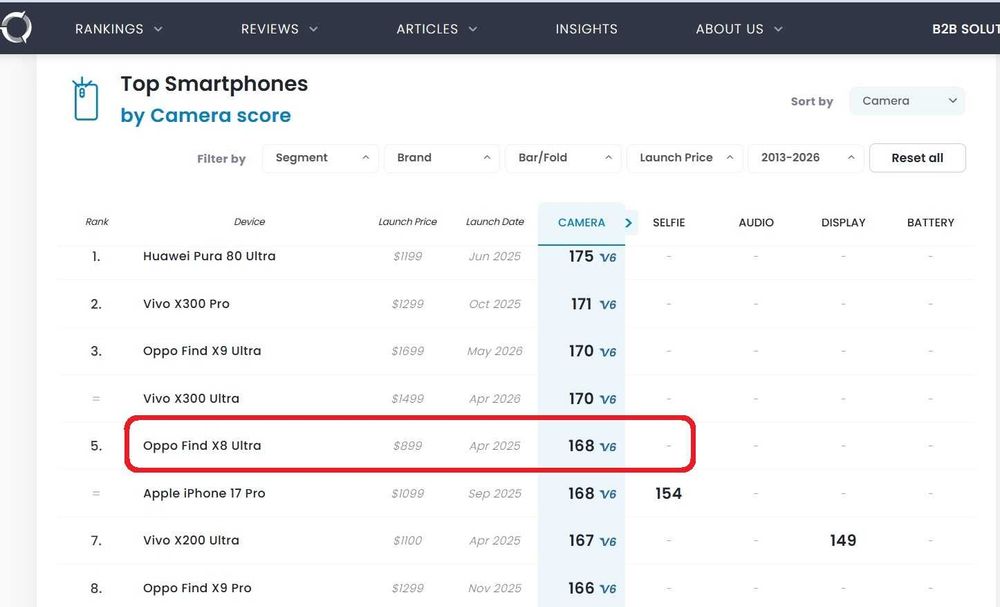Click the V6 badge for Huawei Pura 80 Ultra
The image size is (1000, 607).
[x=608, y=258]
